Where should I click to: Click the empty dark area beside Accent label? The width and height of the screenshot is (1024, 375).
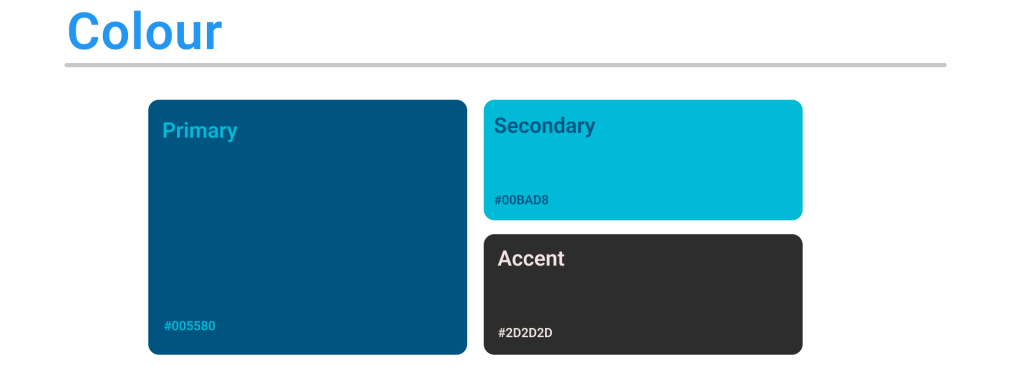[682, 259]
